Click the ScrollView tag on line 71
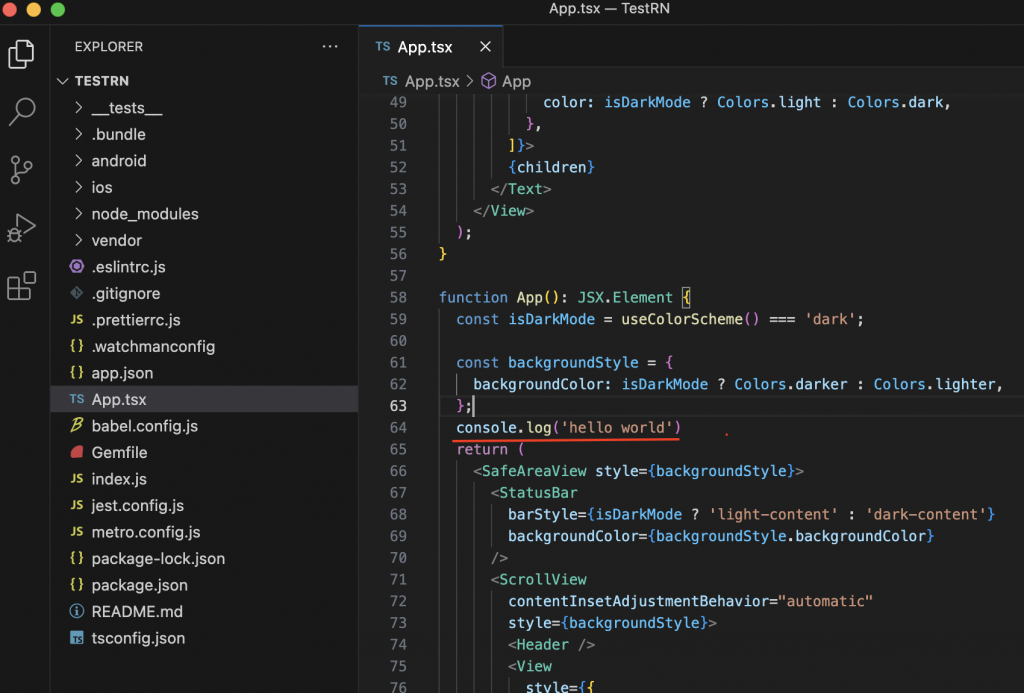 coord(543,579)
